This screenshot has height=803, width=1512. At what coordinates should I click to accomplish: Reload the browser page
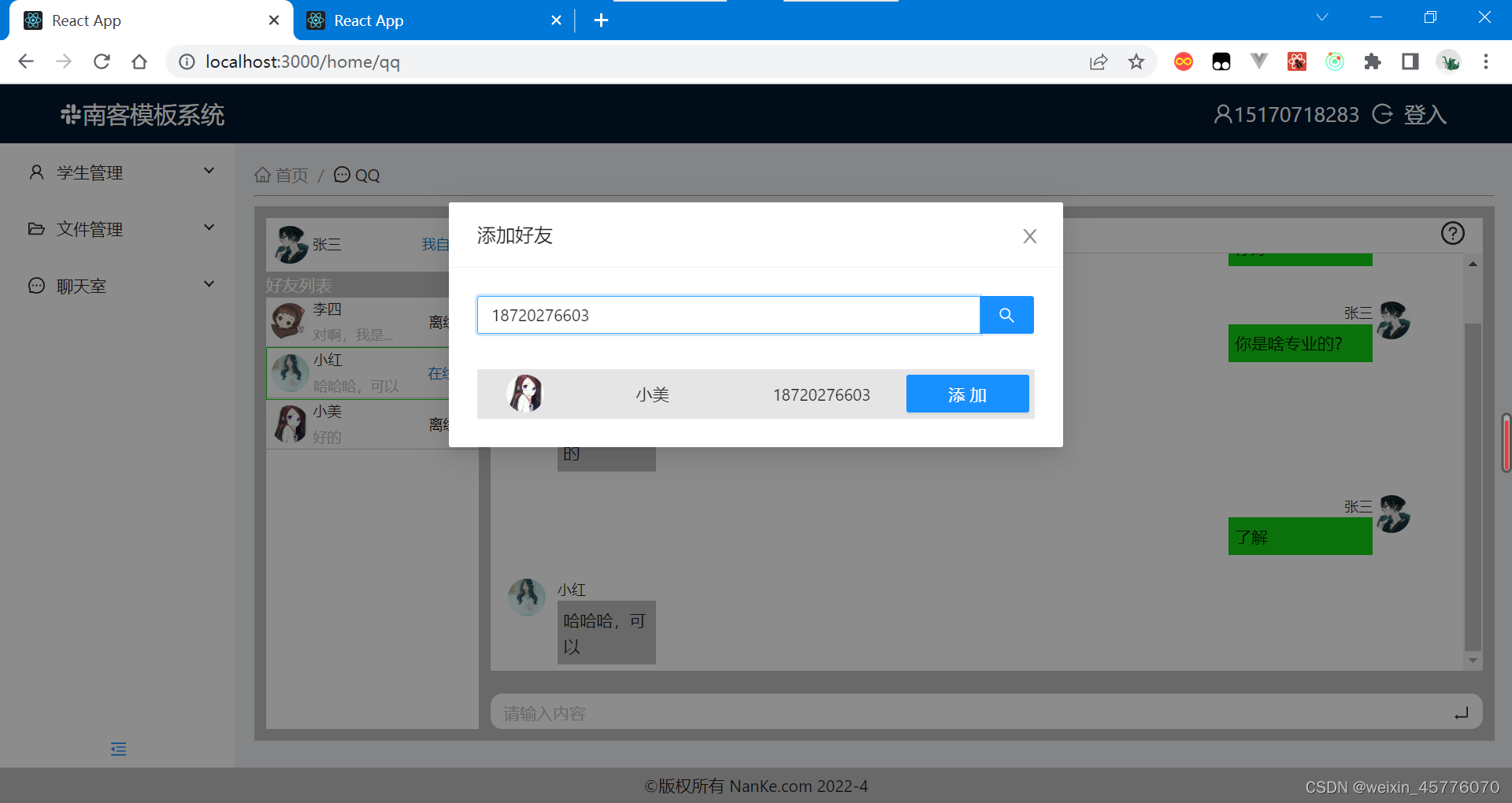(102, 61)
